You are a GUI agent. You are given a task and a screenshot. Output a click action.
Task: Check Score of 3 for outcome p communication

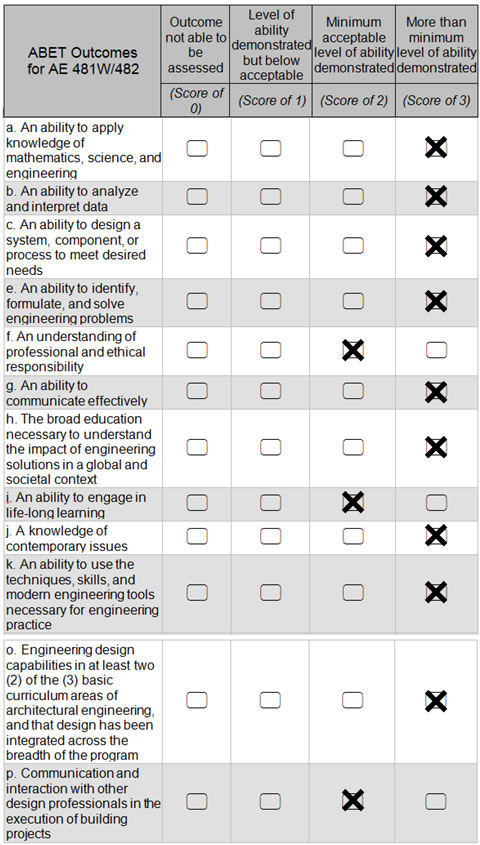click(436, 801)
